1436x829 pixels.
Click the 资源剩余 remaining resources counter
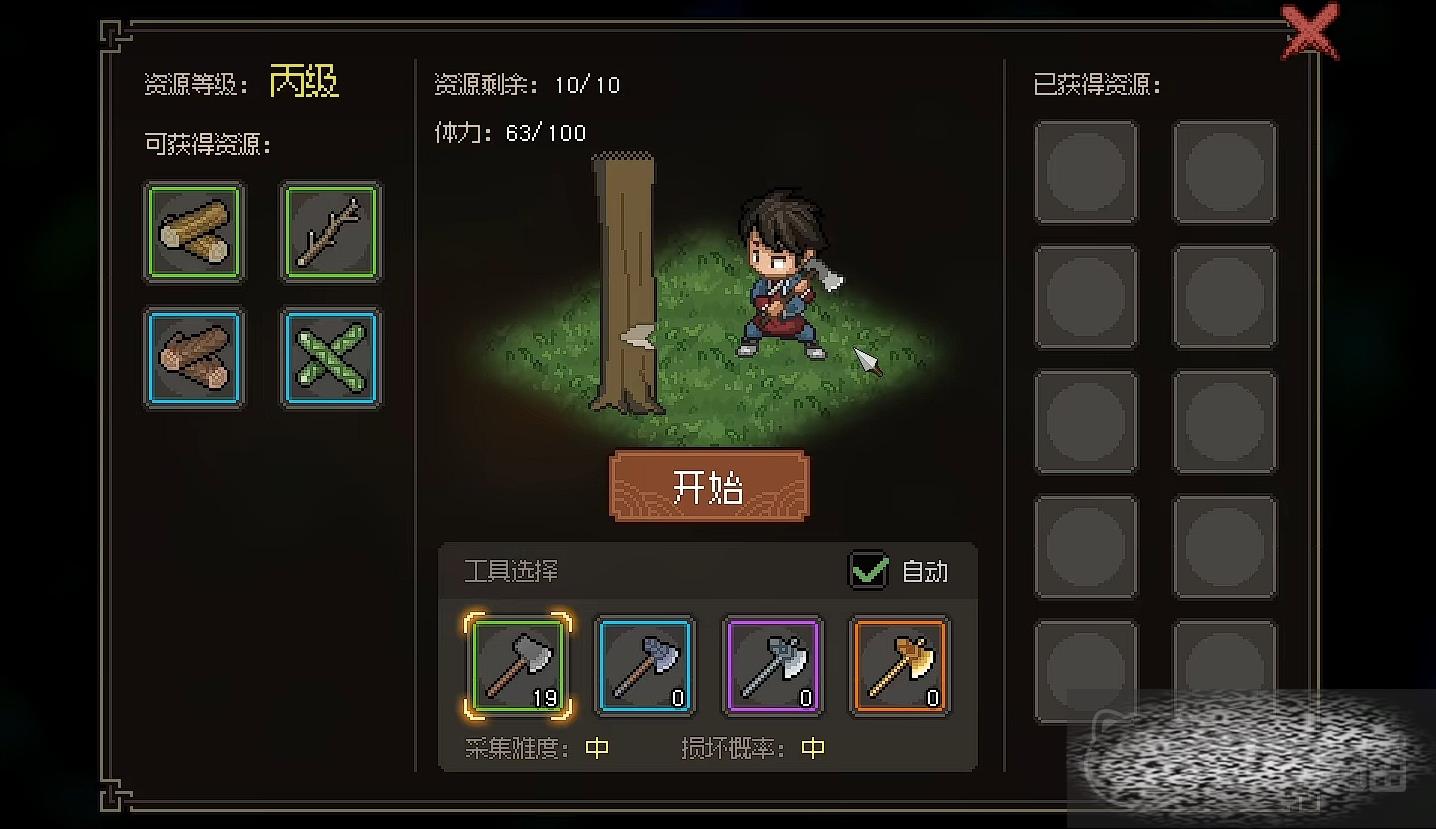tap(527, 85)
